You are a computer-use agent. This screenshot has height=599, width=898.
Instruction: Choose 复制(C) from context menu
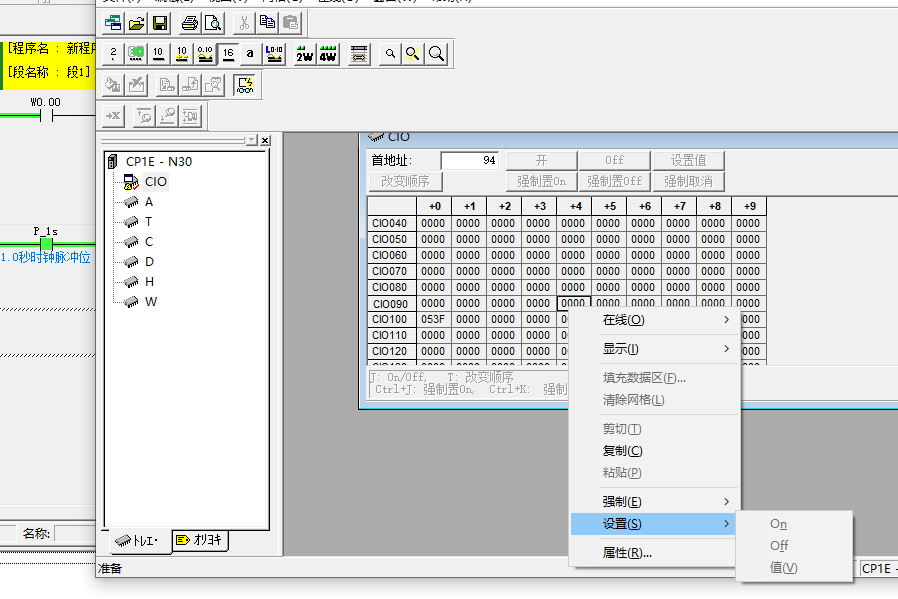[623, 451]
